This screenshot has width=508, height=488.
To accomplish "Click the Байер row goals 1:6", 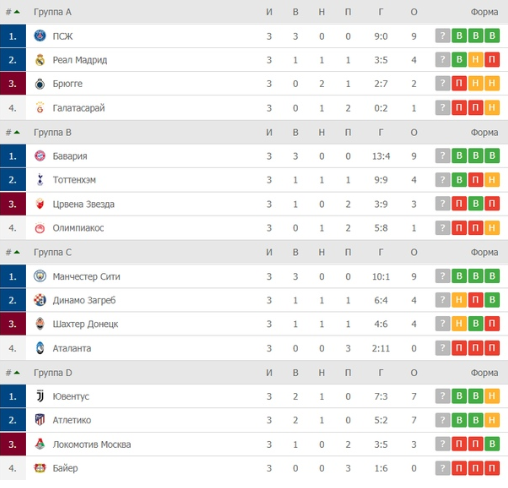I will click(x=381, y=468).
